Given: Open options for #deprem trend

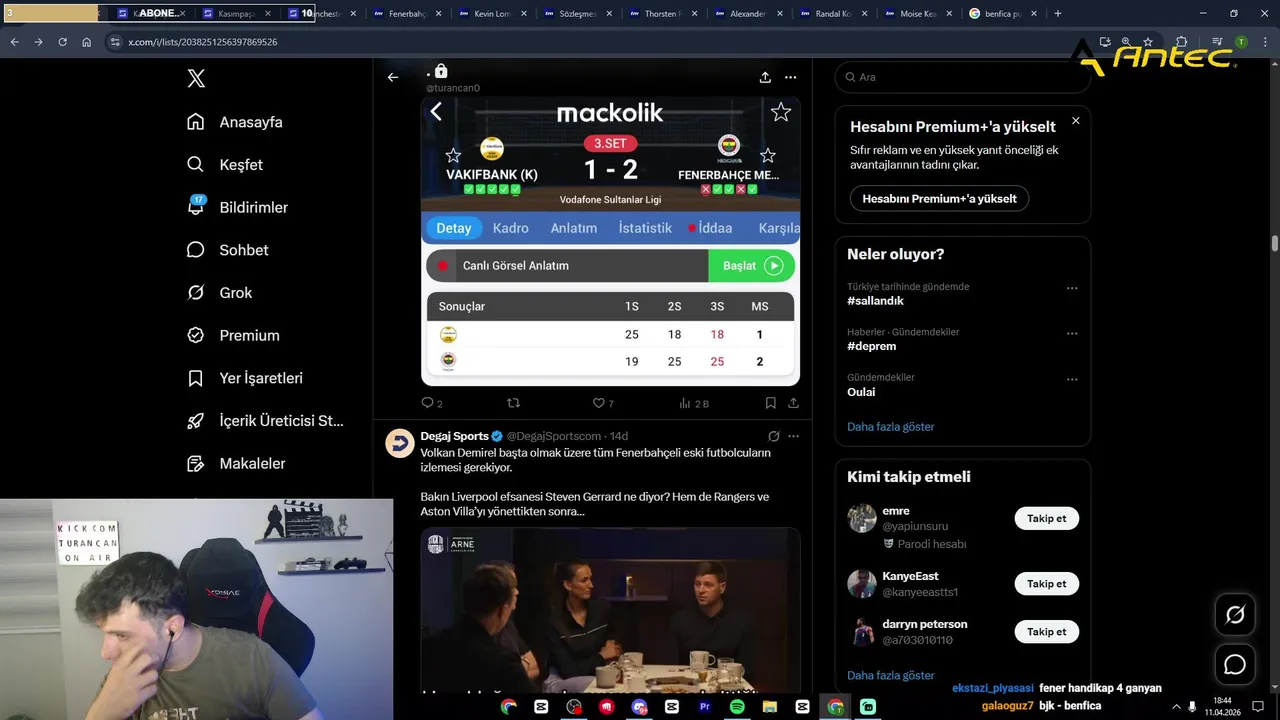Looking at the screenshot, I should pyautogui.click(x=1072, y=334).
